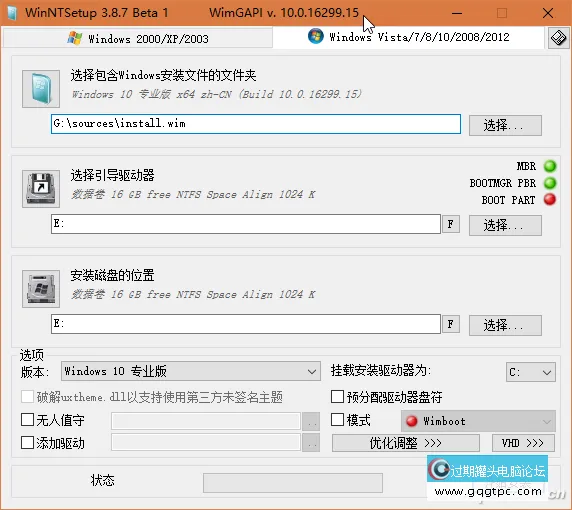Click the installation disk E: path field
This screenshot has width=572, height=510.
[x=246, y=324]
